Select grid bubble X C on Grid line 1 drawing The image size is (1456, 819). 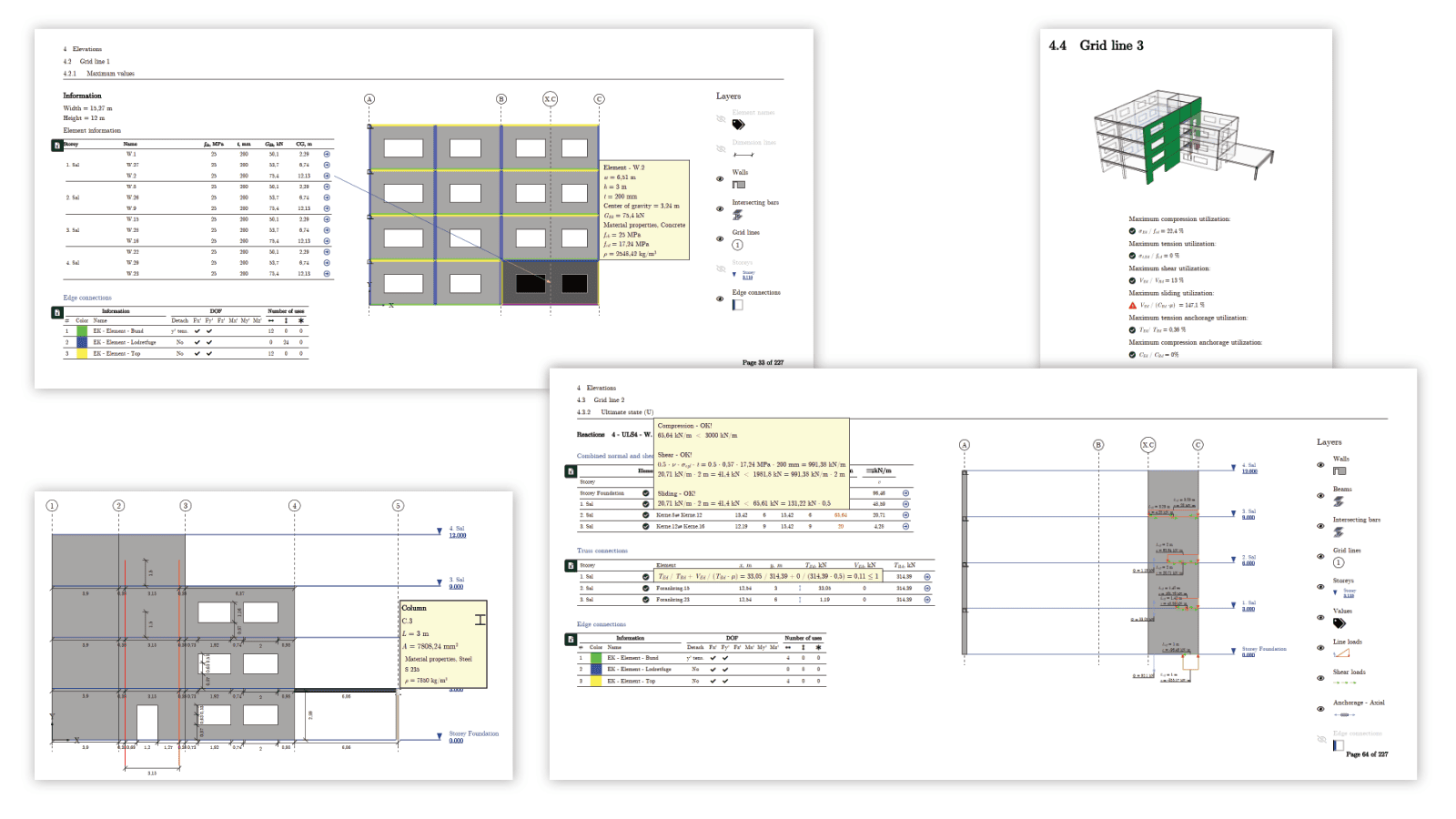[550, 99]
